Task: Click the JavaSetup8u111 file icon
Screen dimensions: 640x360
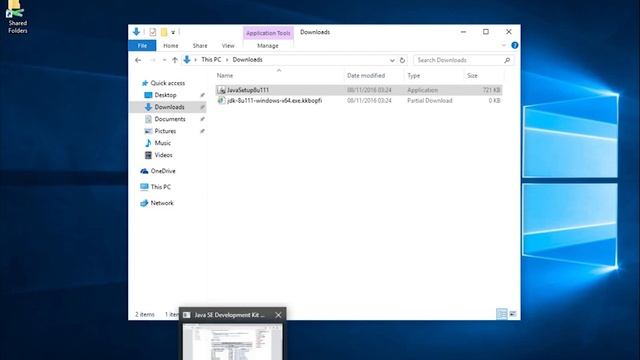Action: pyautogui.click(x=221, y=90)
